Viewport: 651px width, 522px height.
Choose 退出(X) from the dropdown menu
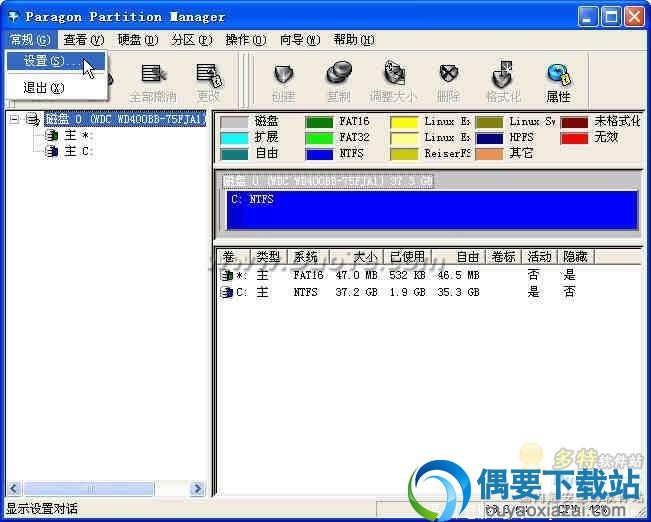(x=56, y=88)
